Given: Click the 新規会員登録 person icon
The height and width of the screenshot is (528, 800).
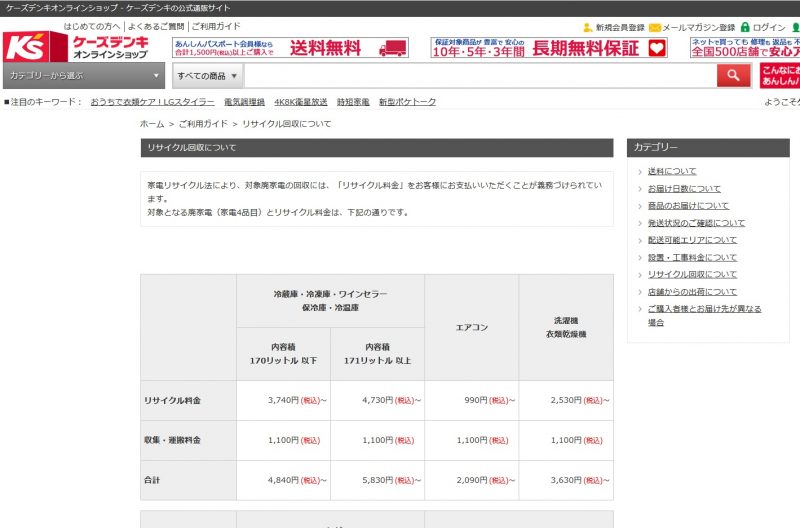Looking at the screenshot, I should pos(588,27).
